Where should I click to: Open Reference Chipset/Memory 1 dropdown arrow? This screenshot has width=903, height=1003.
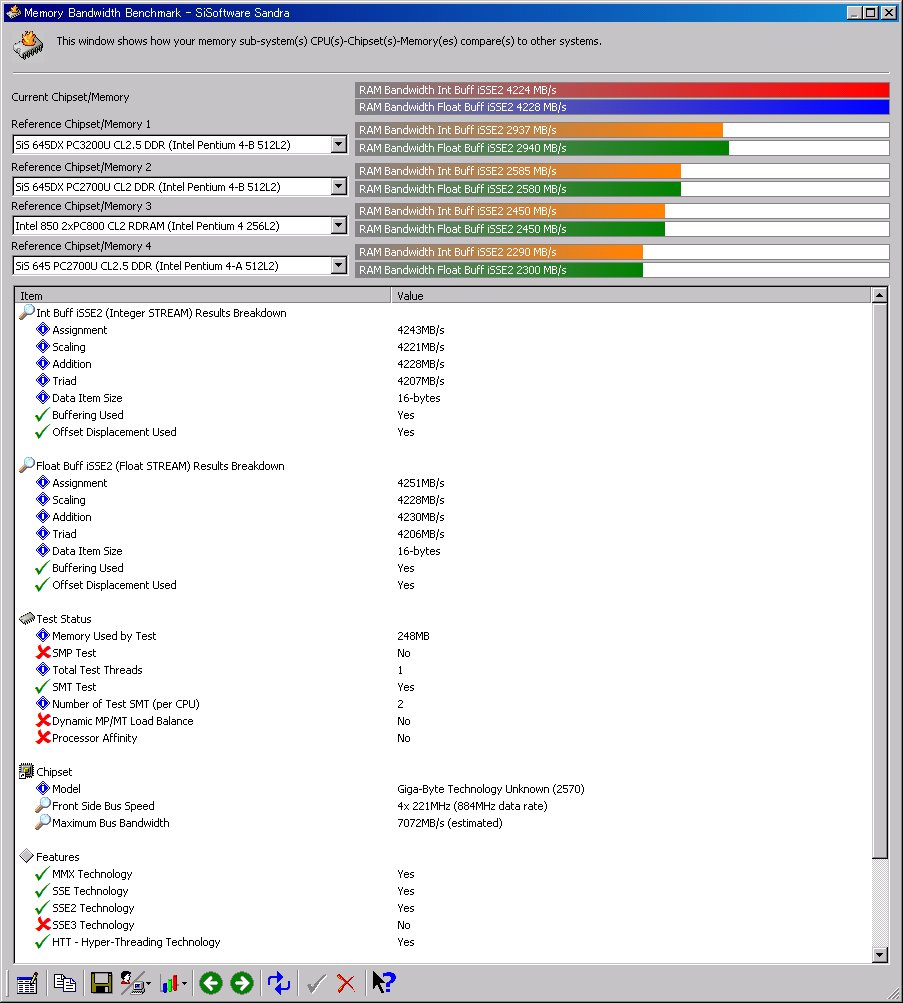(339, 145)
